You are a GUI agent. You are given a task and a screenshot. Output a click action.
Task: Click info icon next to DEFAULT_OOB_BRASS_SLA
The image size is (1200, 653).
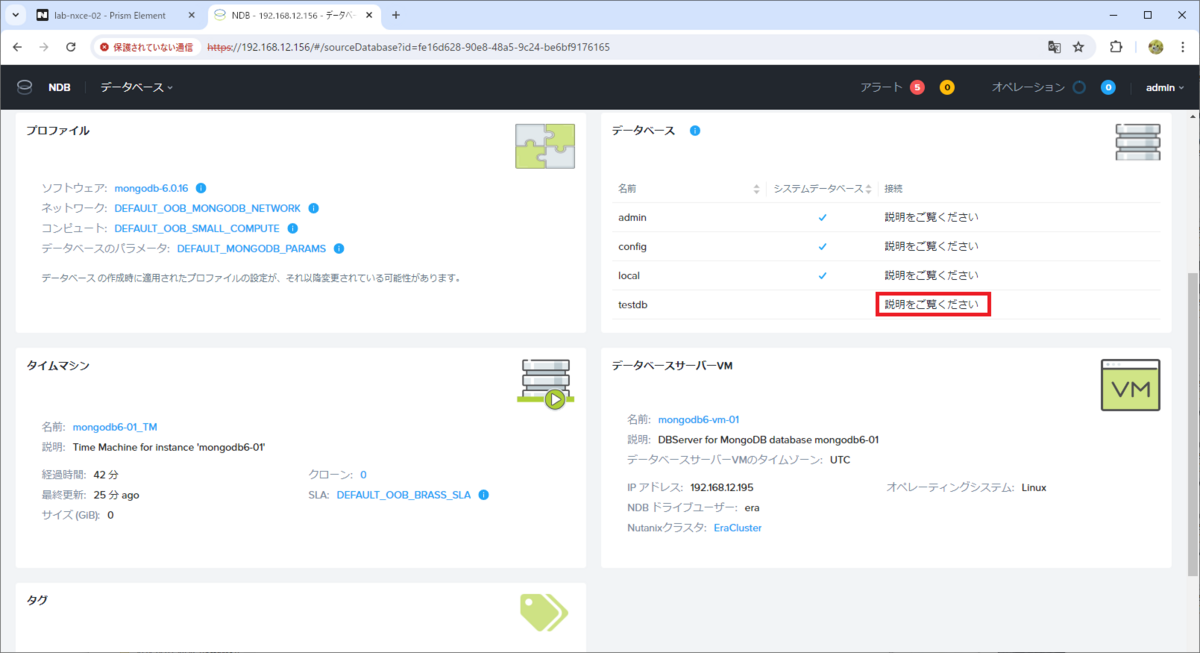click(x=484, y=495)
